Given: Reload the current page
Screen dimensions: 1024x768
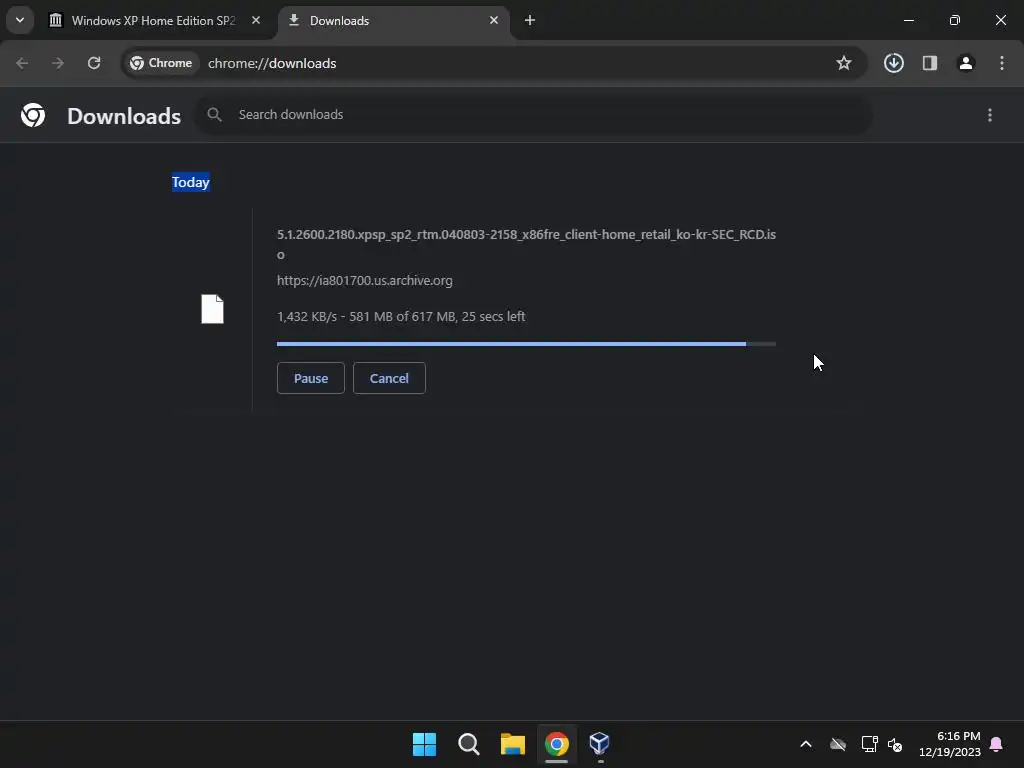Looking at the screenshot, I should (94, 63).
